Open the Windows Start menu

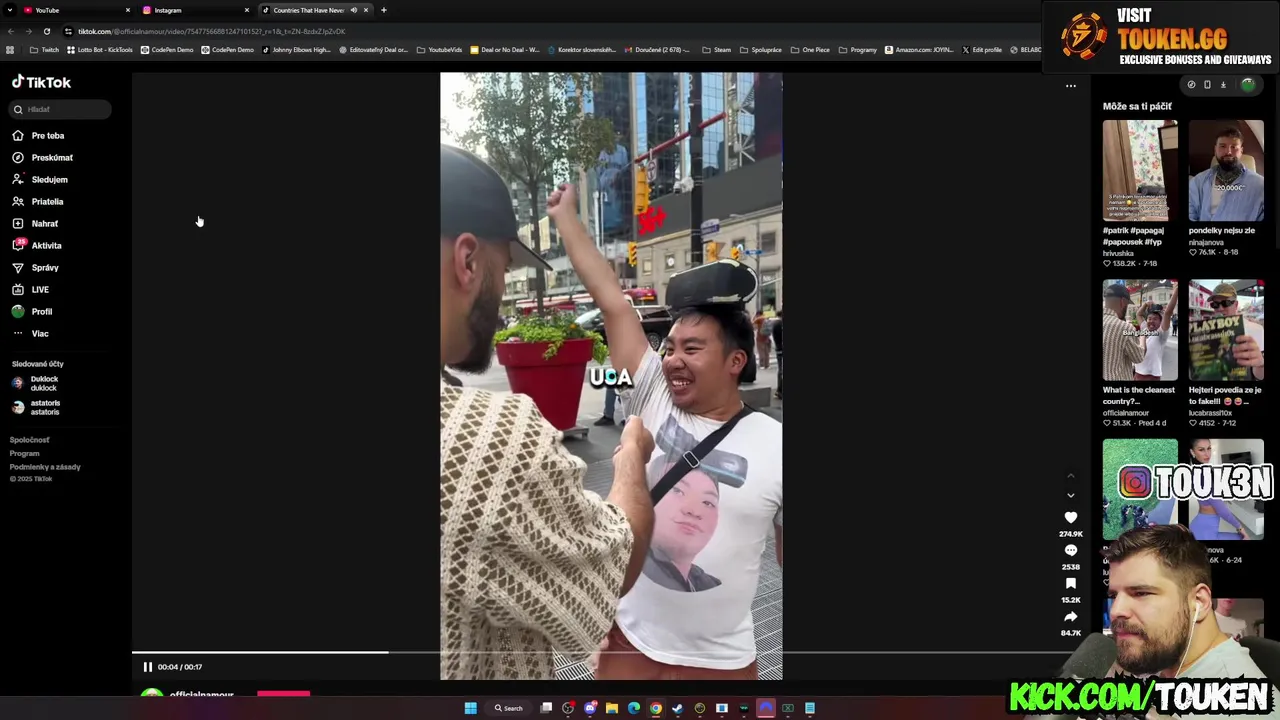pyautogui.click(x=470, y=708)
